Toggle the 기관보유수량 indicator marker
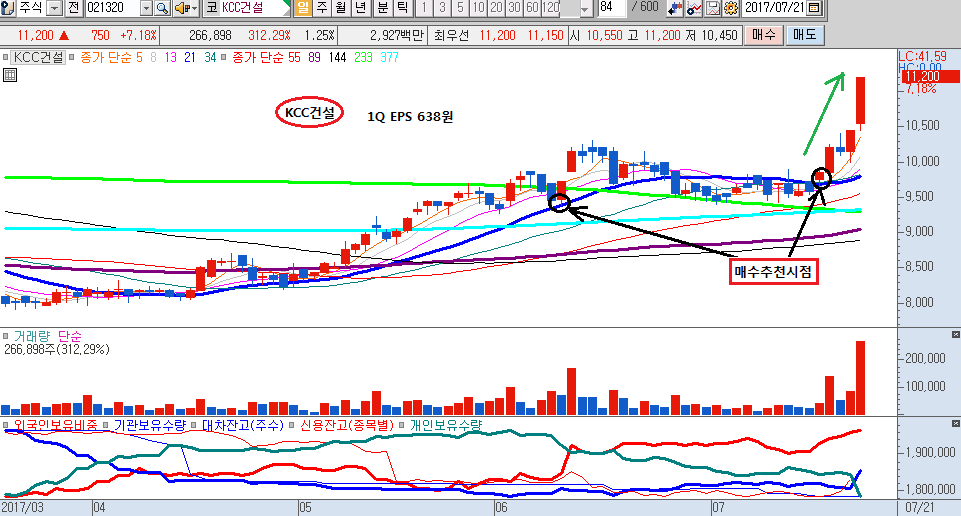The image size is (961, 516). tap(106, 425)
